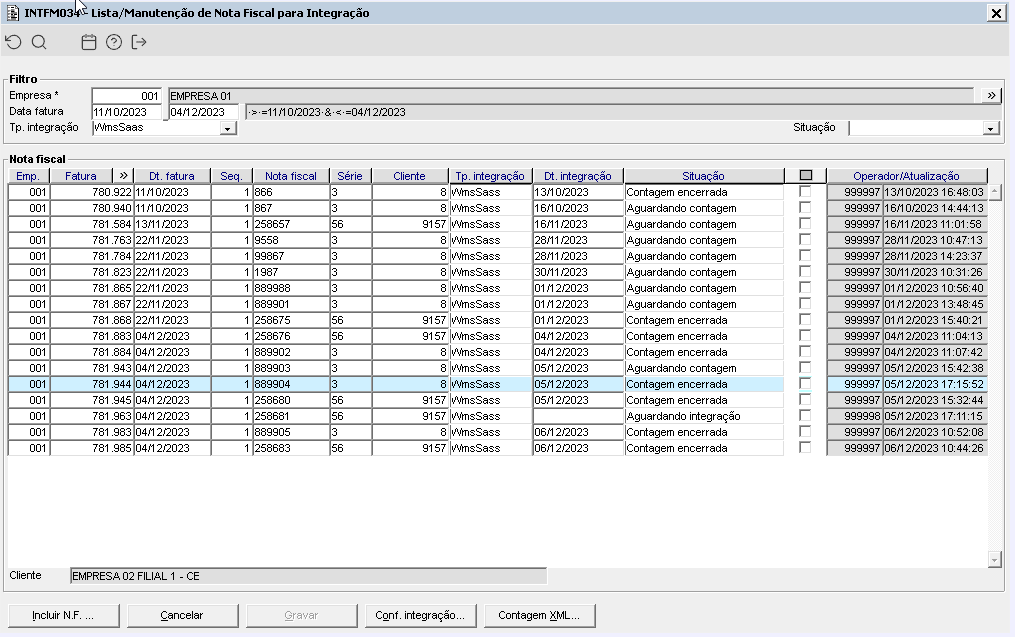Screen dimensions: 1015x637
Task: Click the Dt. integração column header
Action: pos(577,176)
